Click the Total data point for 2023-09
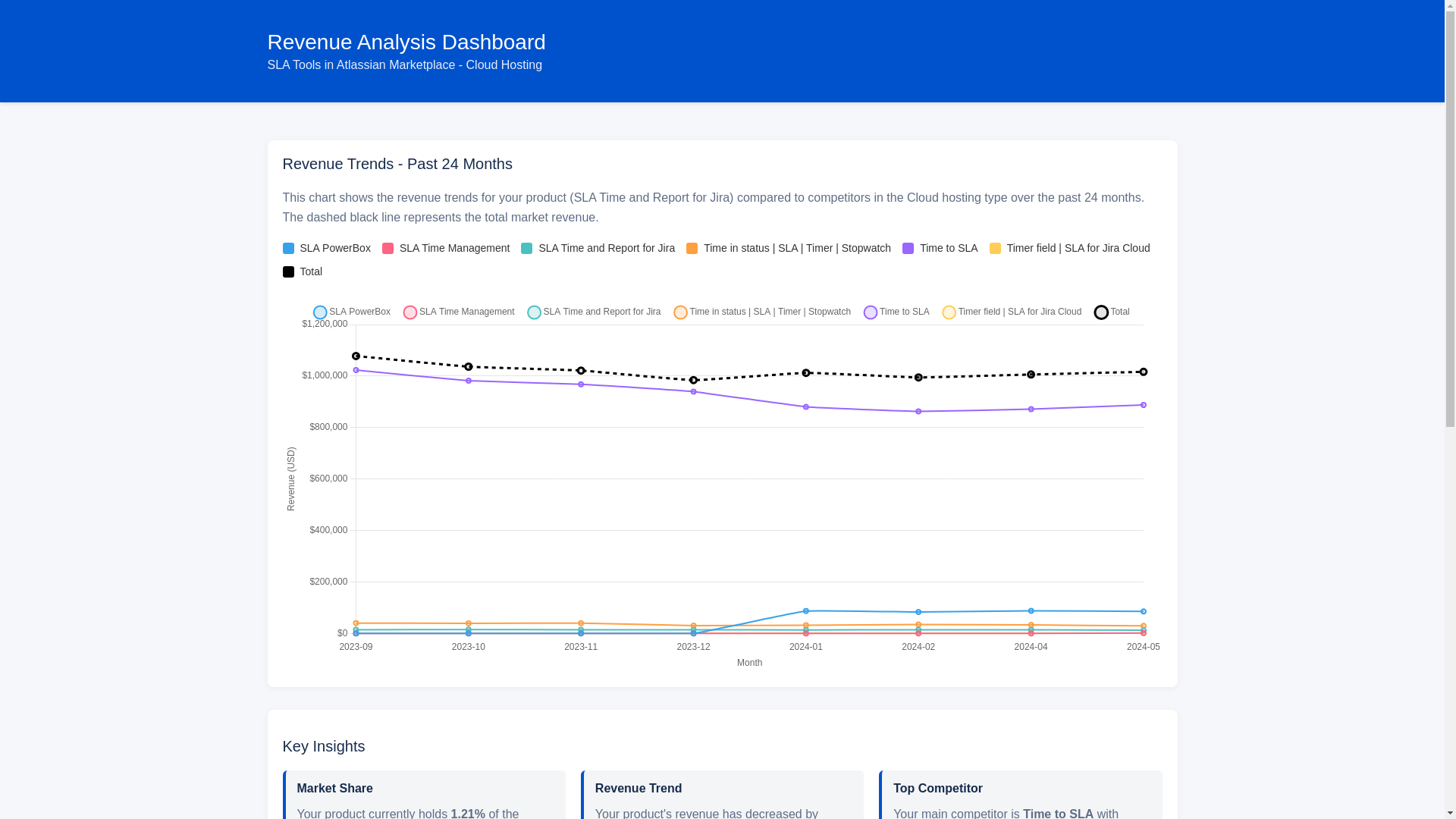Image resolution: width=1456 pixels, height=819 pixels. pos(356,356)
